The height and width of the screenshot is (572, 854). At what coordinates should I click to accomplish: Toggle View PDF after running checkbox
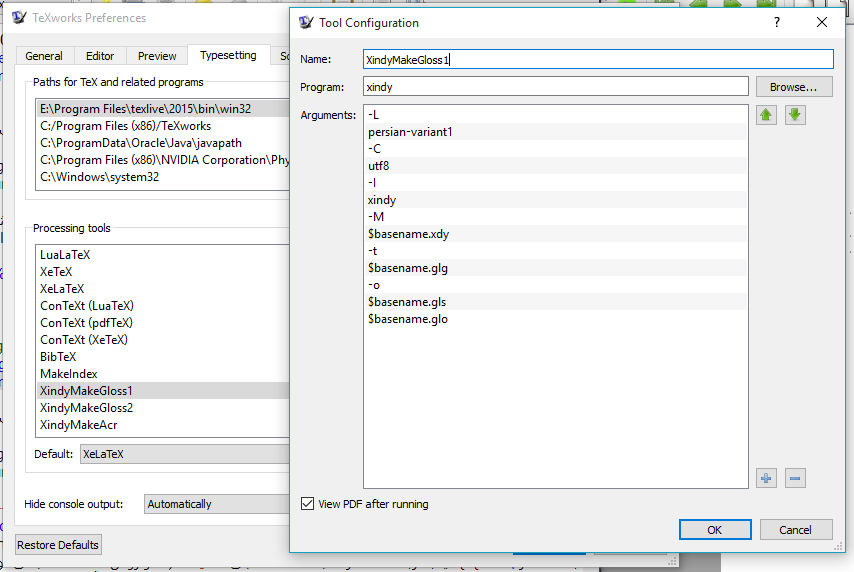(308, 504)
